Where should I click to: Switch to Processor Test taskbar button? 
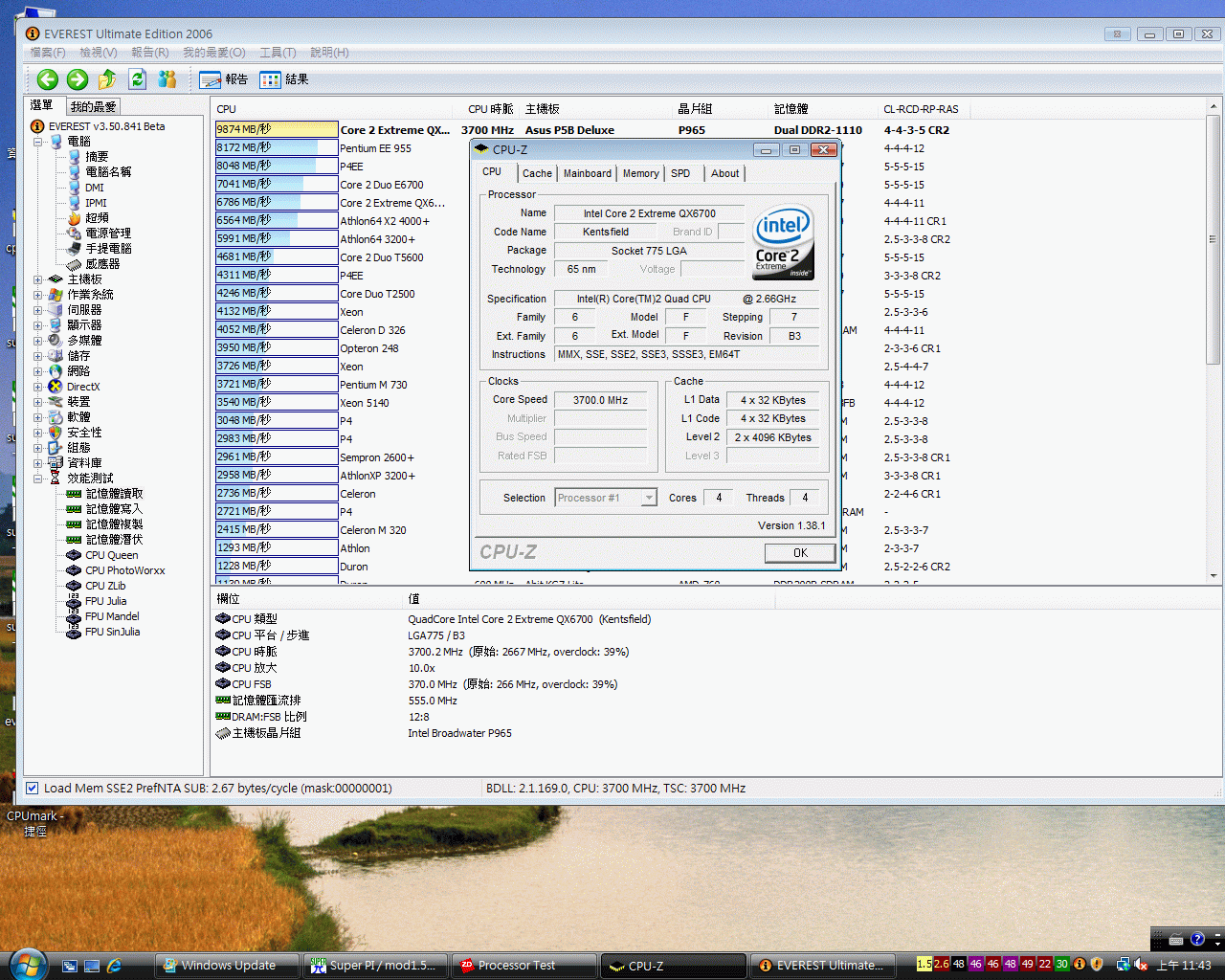(x=524, y=966)
